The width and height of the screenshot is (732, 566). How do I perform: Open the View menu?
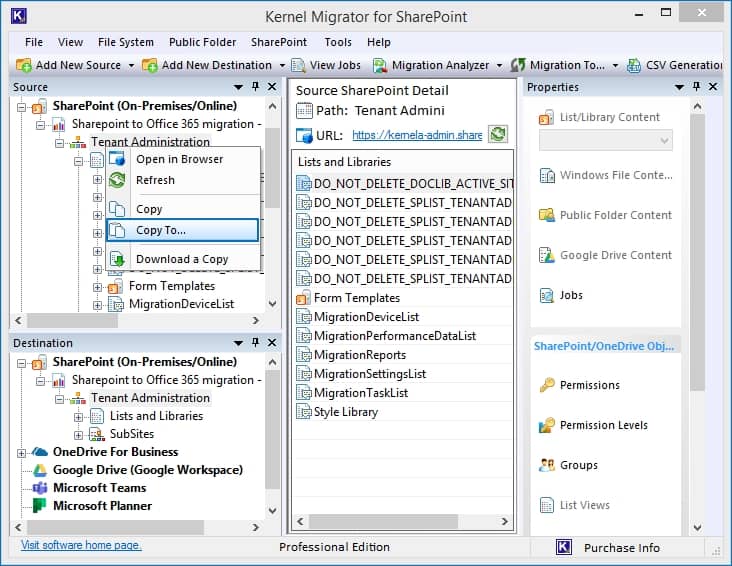pyautogui.click(x=70, y=42)
